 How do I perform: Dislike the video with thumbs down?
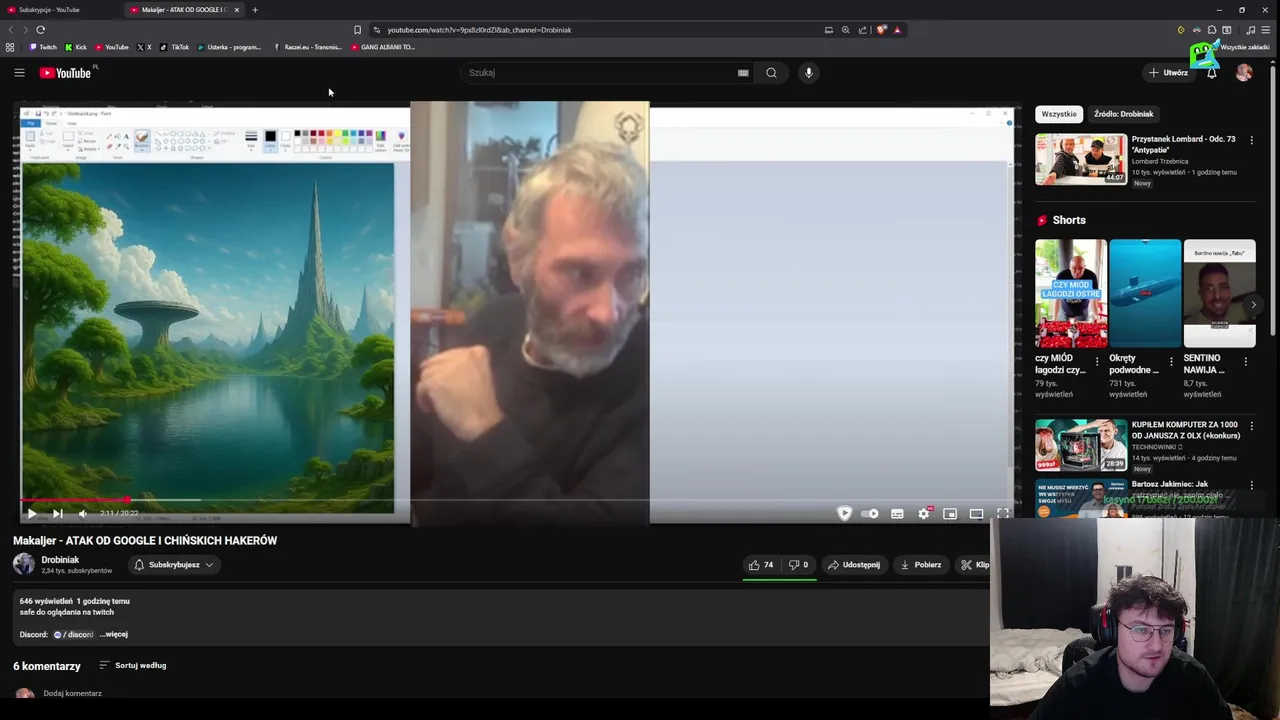(798, 565)
